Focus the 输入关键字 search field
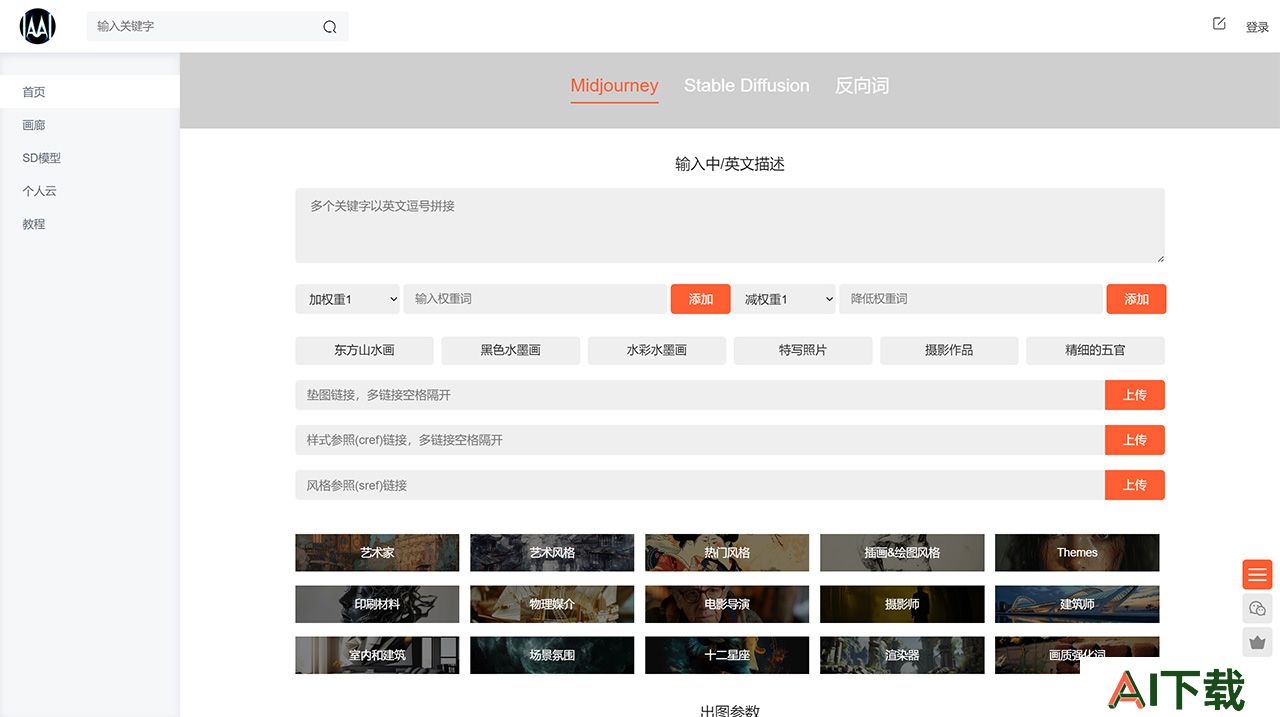 point(205,26)
